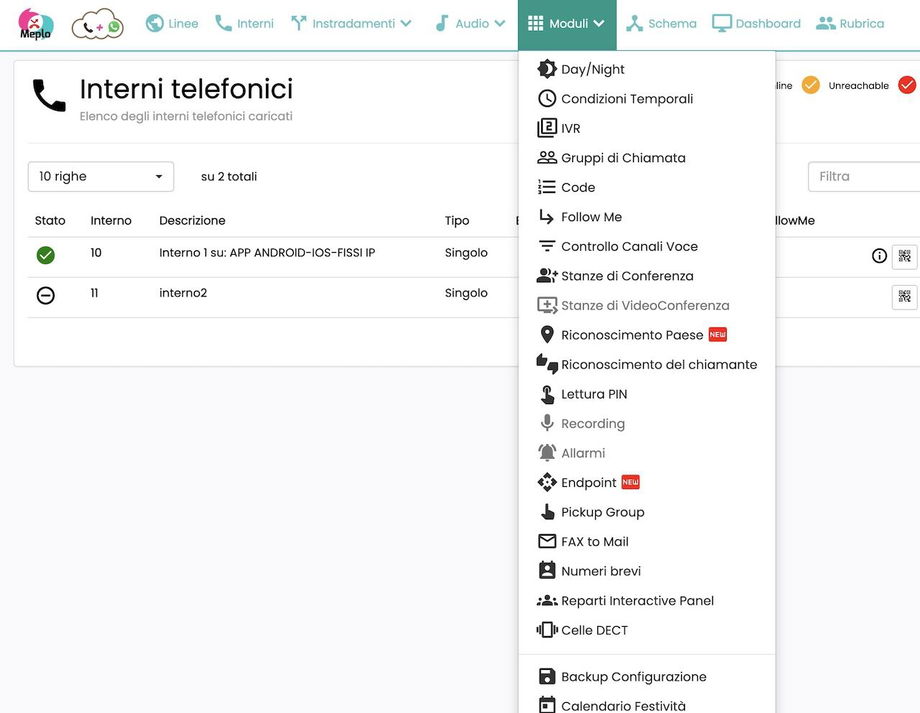920x713 pixels.
Task: Click info icon on interno 10 row
Action: point(879,256)
